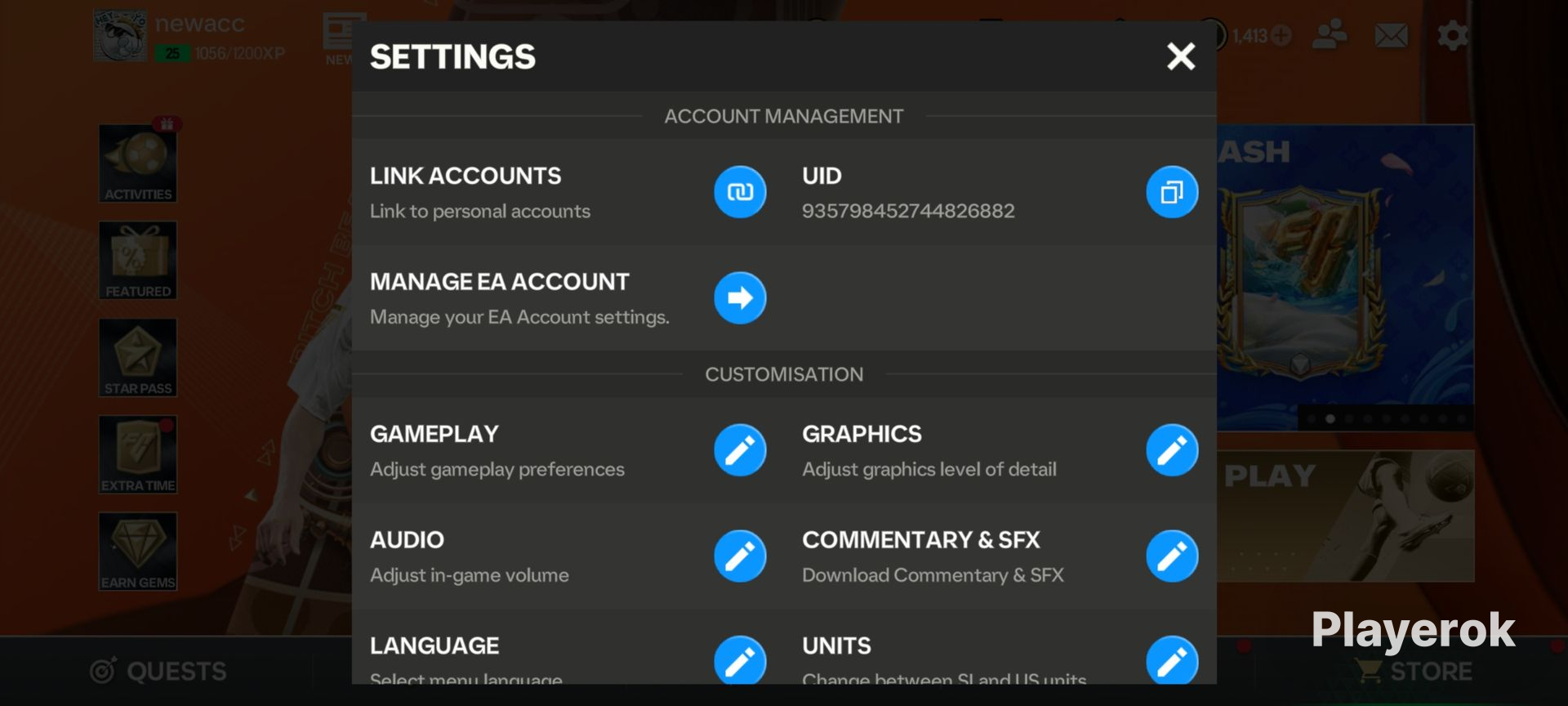The width and height of the screenshot is (1568, 706).
Task: Close the Settings dialog
Action: (1181, 56)
